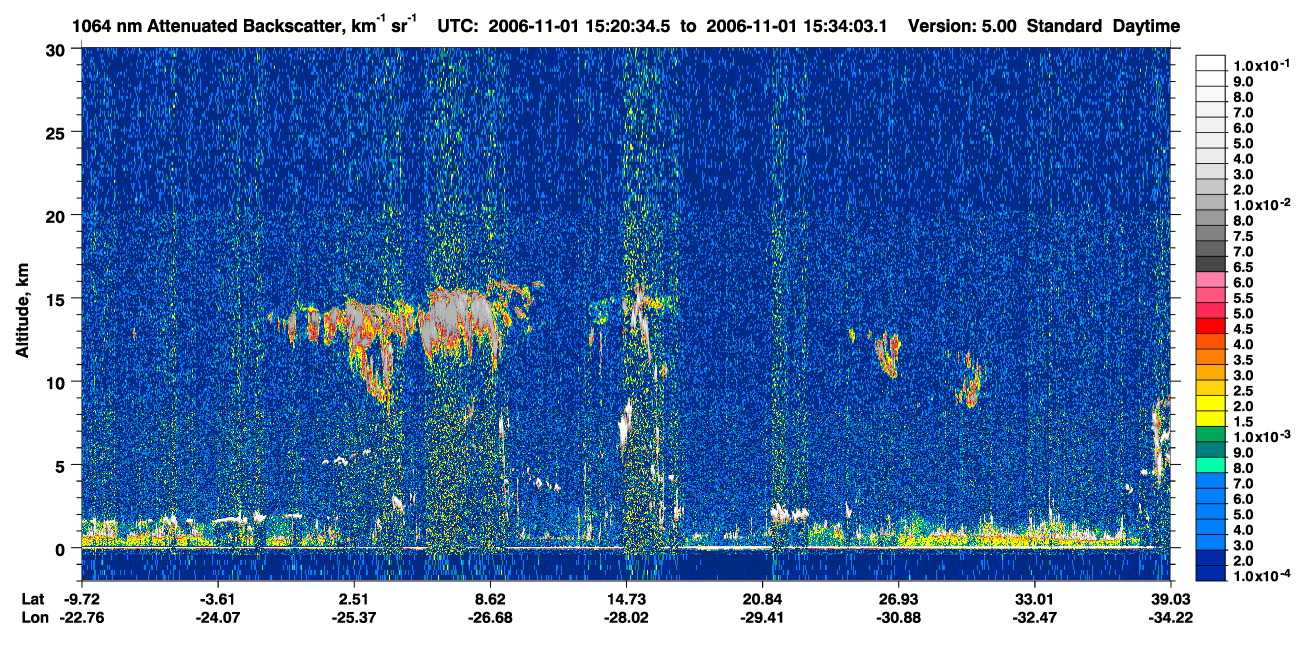Click the colorbar label "3.5"
Viewport: 1300px width, 667px height.
1243,360
